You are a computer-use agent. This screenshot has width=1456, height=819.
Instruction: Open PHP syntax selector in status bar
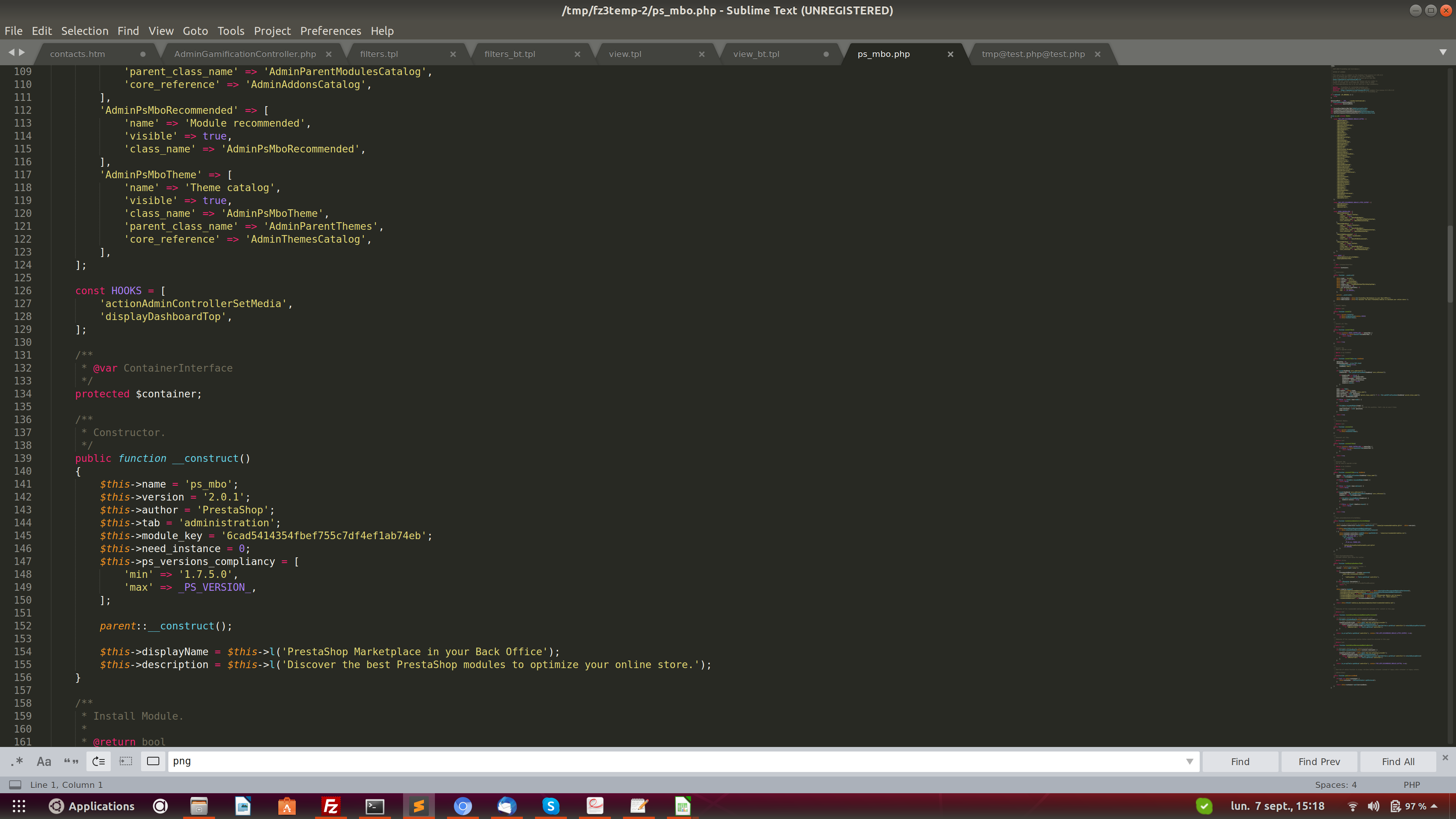[1411, 784]
